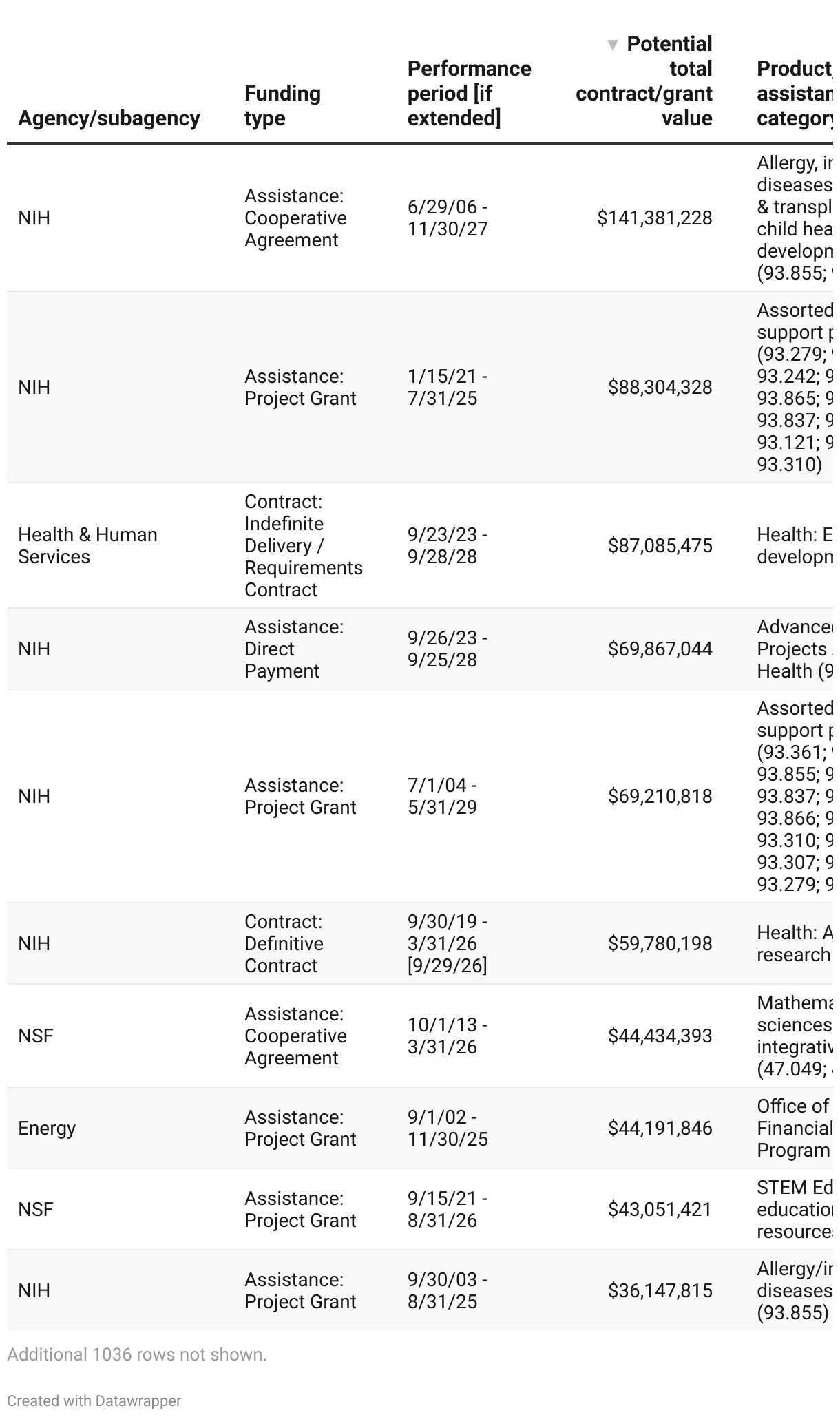This screenshot has height=1417, width=840.
Task: Open the Created with Datawrapper link
Action: point(94,1401)
